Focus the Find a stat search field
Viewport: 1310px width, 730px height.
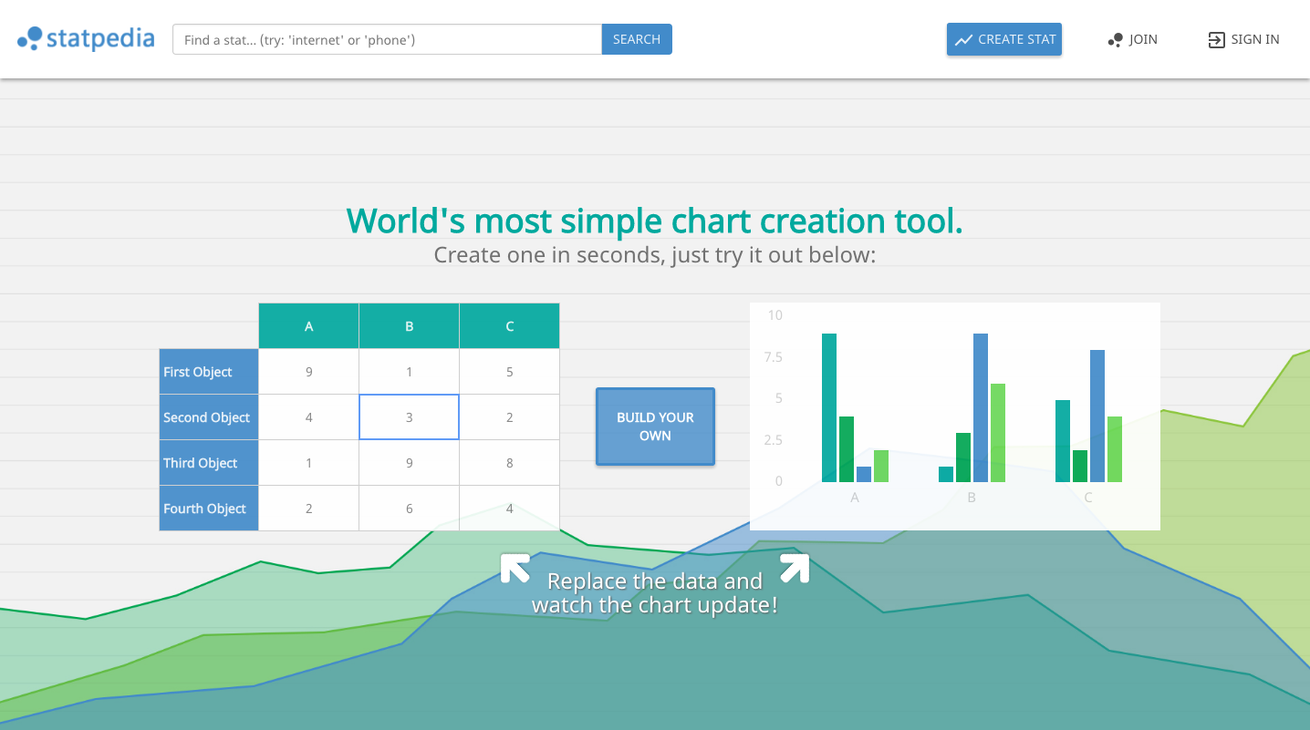click(387, 39)
